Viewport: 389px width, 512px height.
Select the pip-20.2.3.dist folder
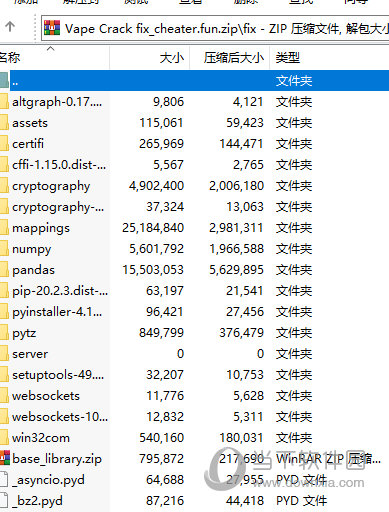(x=60, y=291)
